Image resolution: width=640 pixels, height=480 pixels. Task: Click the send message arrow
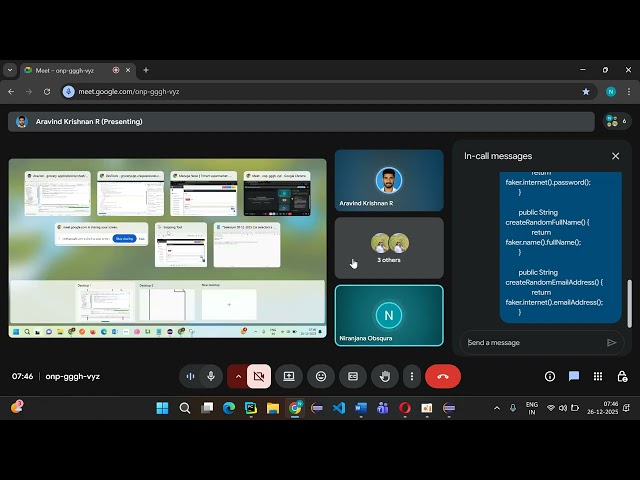tap(611, 342)
